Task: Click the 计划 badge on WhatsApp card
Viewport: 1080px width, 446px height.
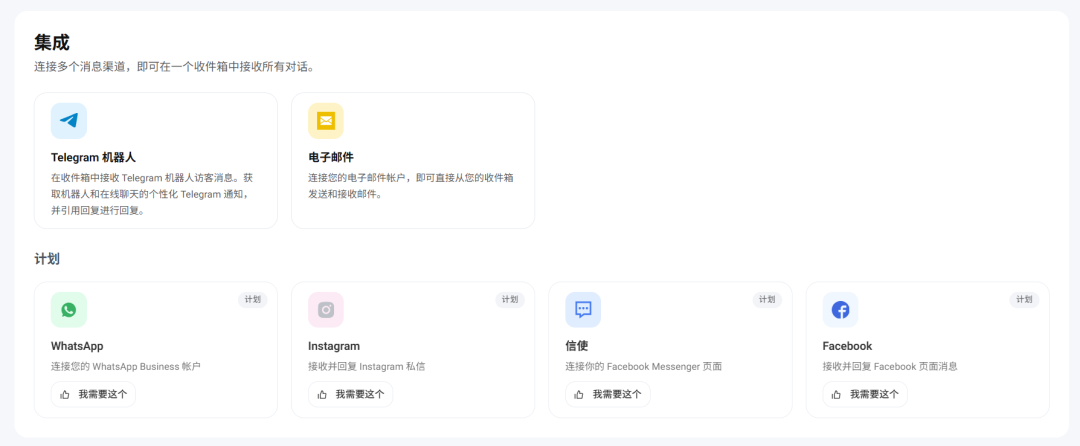Action: tap(253, 299)
